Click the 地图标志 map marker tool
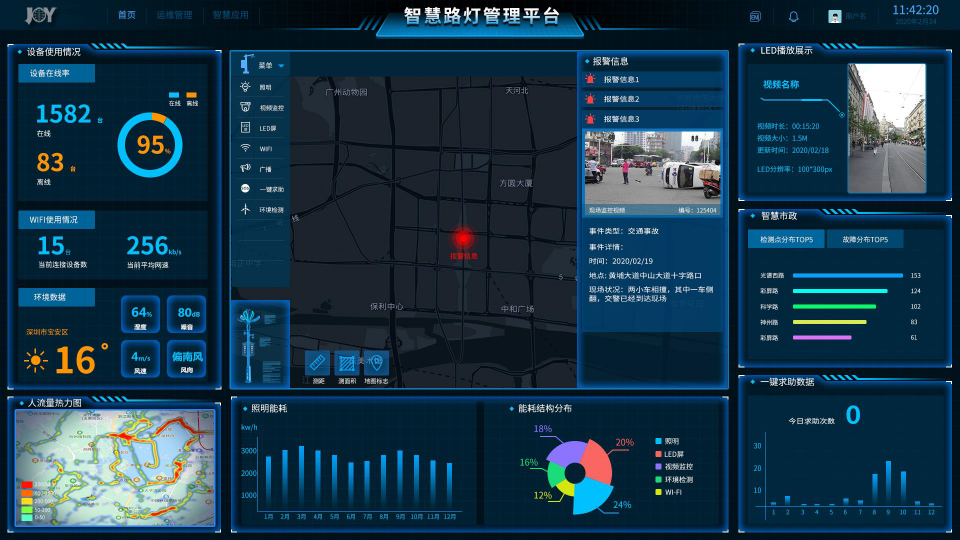The width and height of the screenshot is (960, 540). 376,364
